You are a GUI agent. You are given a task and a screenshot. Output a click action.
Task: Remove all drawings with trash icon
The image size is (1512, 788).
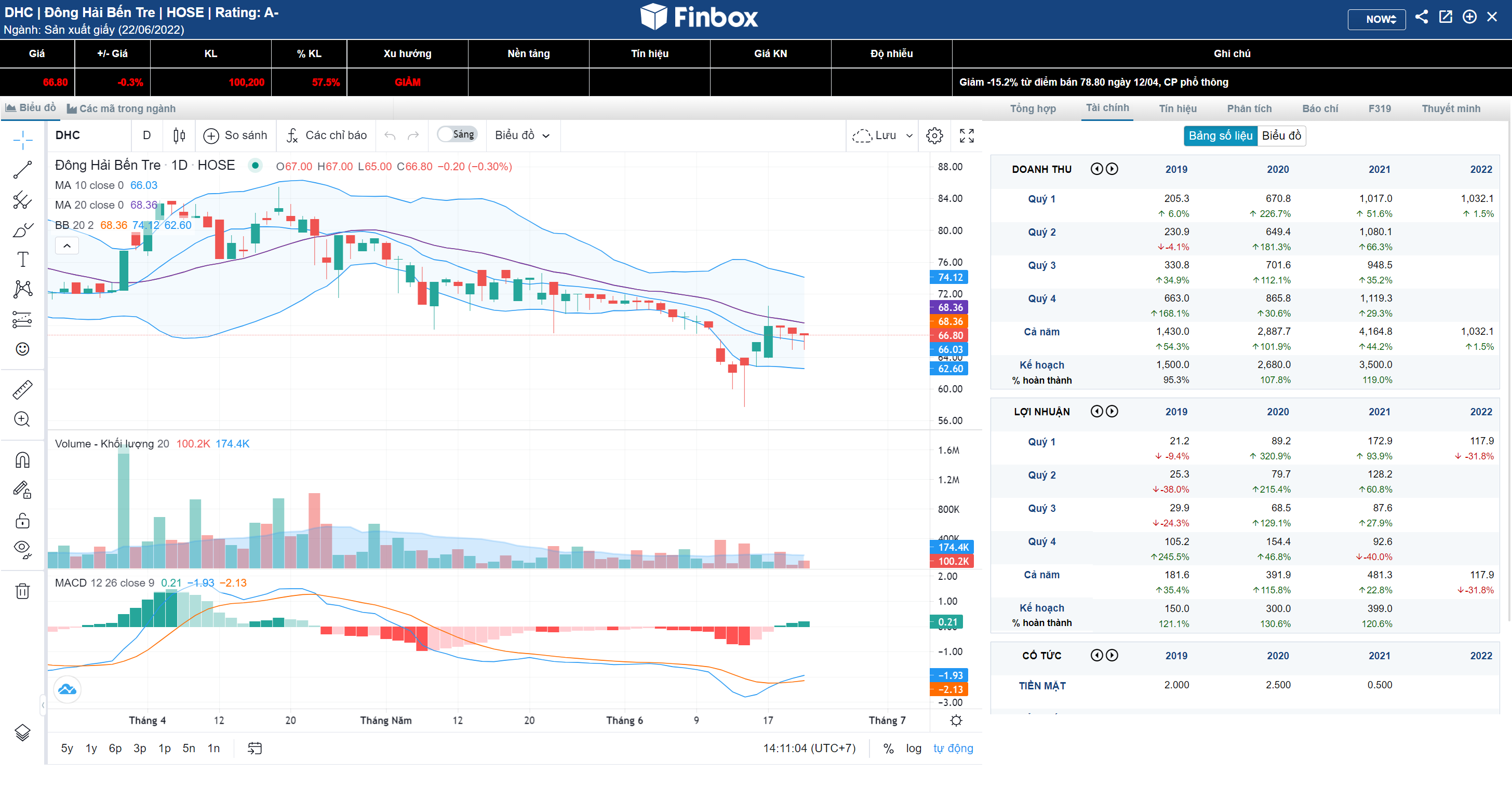click(x=22, y=591)
